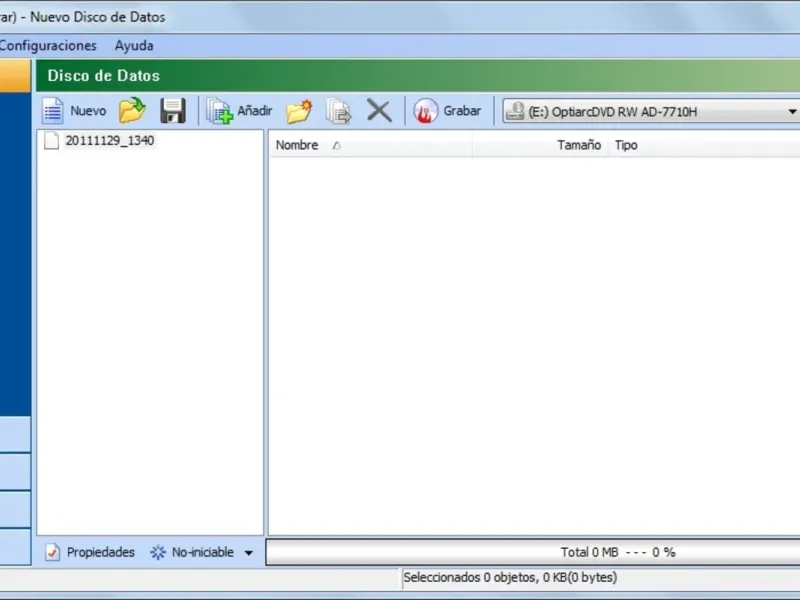
Task: Click Grabar to burn the disc
Action: (447, 111)
